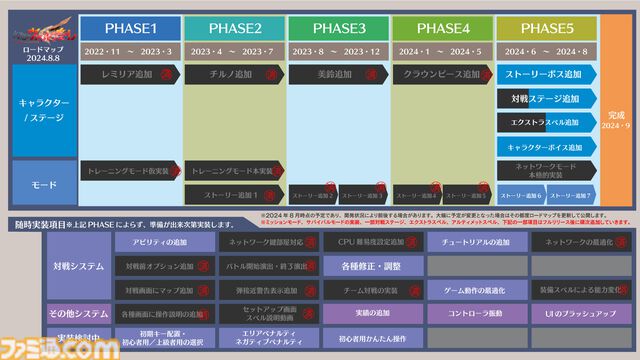Click the ストーリー追加7 item
This screenshot has height=360, width=640.
coord(571,196)
